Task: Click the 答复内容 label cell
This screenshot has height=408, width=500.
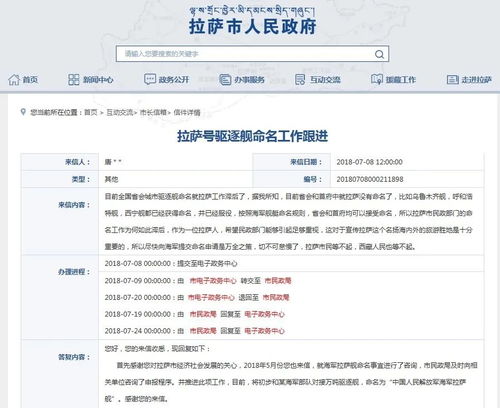Action: click(60, 373)
